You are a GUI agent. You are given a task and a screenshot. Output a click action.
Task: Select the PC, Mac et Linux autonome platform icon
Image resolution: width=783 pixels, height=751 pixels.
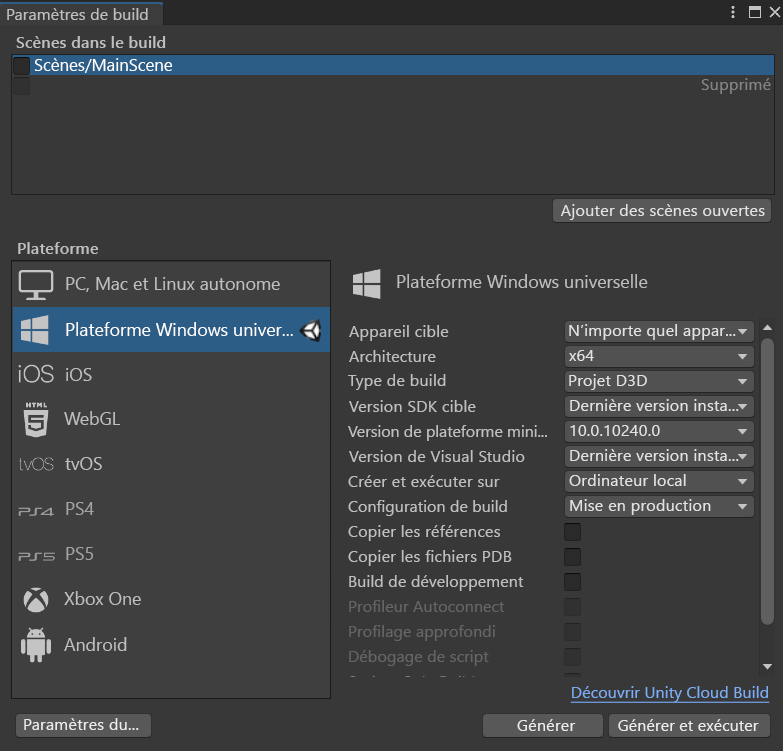36,284
